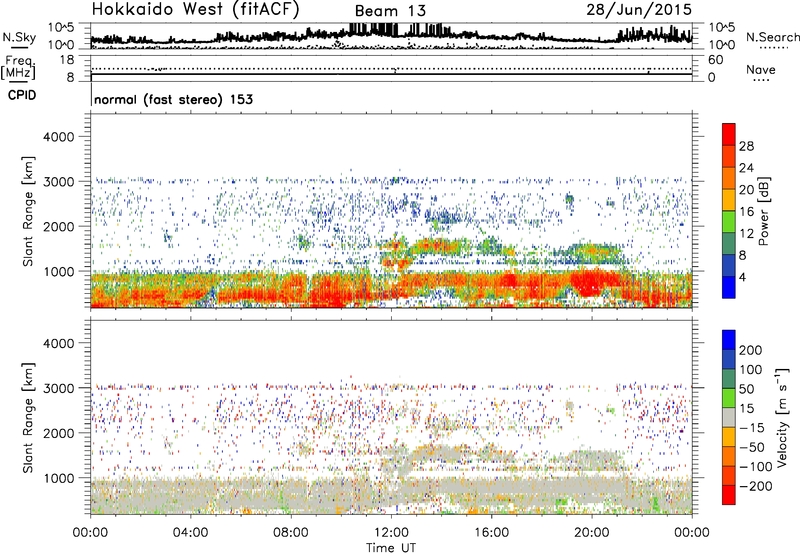This screenshot has width=800, height=554.
Task: Click the 'Velocity [m s-1]' color bar label
Action: point(781,417)
